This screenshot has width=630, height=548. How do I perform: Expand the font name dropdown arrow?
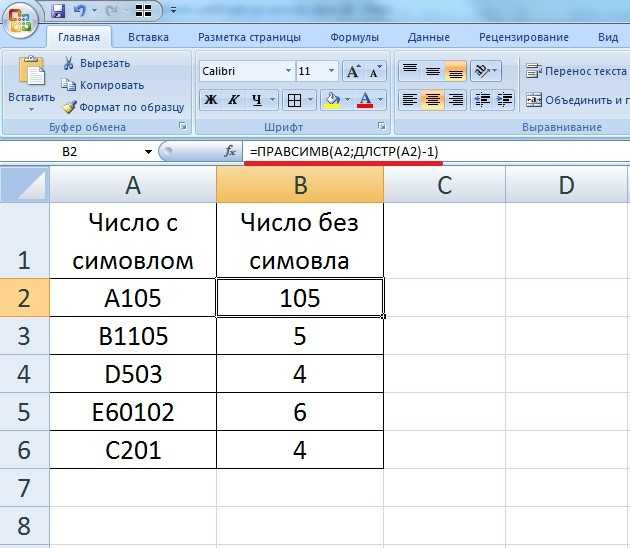tap(288, 71)
